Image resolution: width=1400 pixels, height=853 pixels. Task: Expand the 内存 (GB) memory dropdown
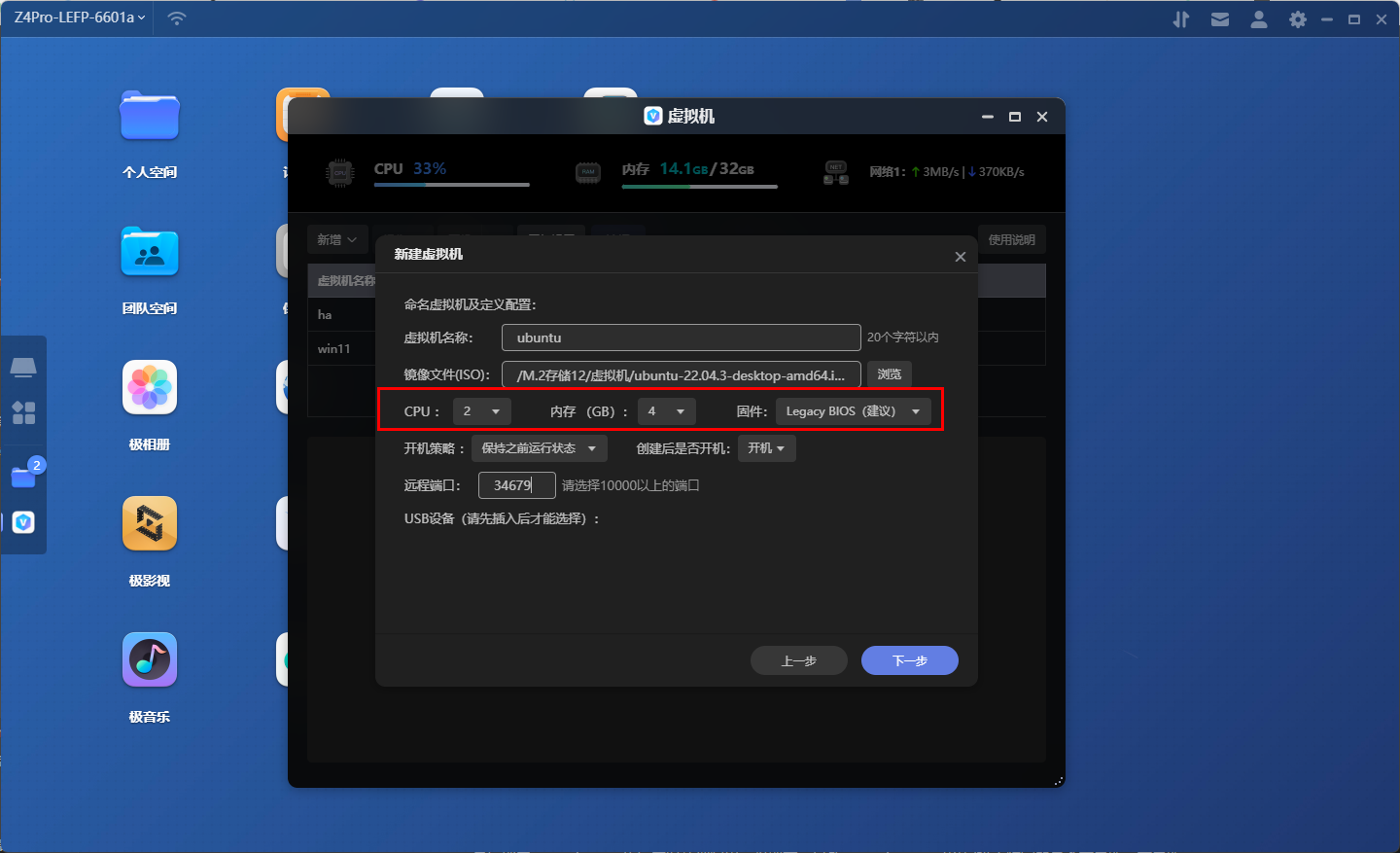(667, 411)
